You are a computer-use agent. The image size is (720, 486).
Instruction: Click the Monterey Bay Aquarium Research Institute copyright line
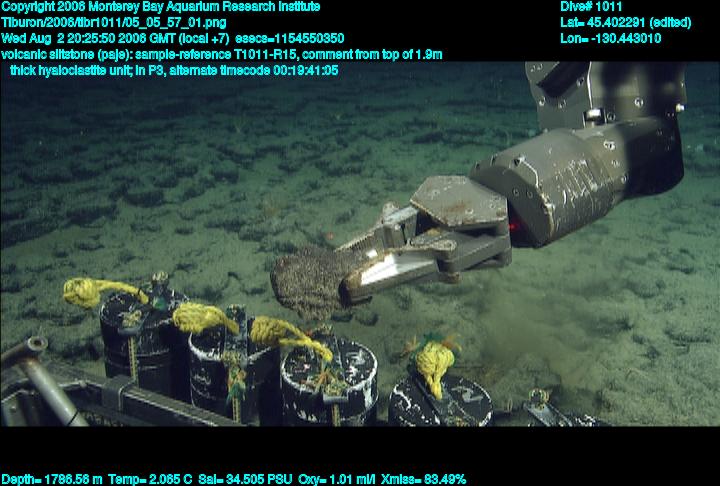tap(160, 7)
